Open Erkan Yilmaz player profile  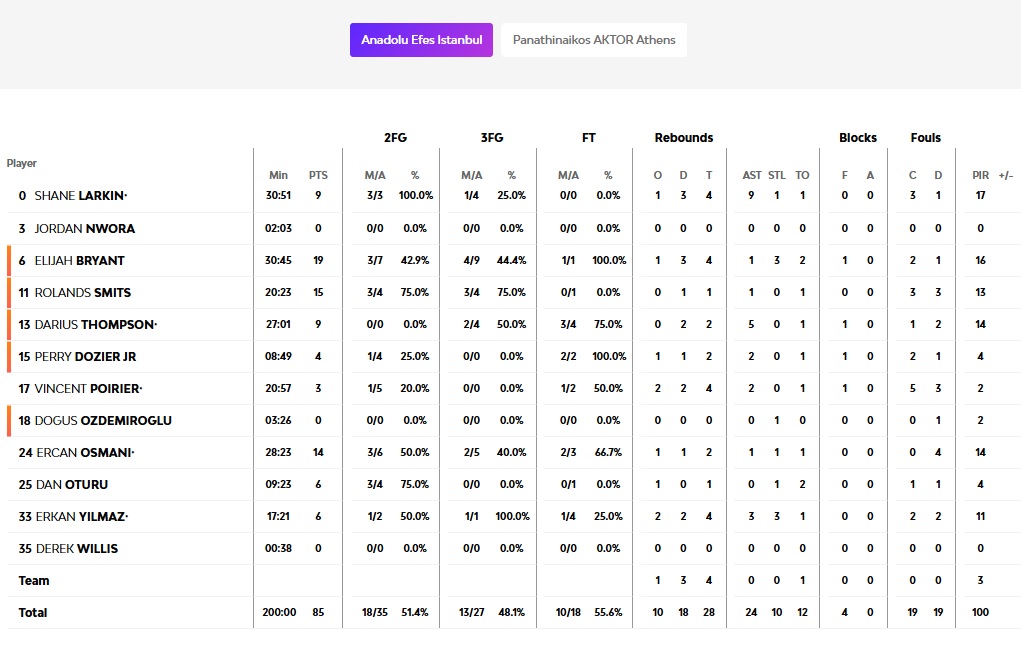82,517
